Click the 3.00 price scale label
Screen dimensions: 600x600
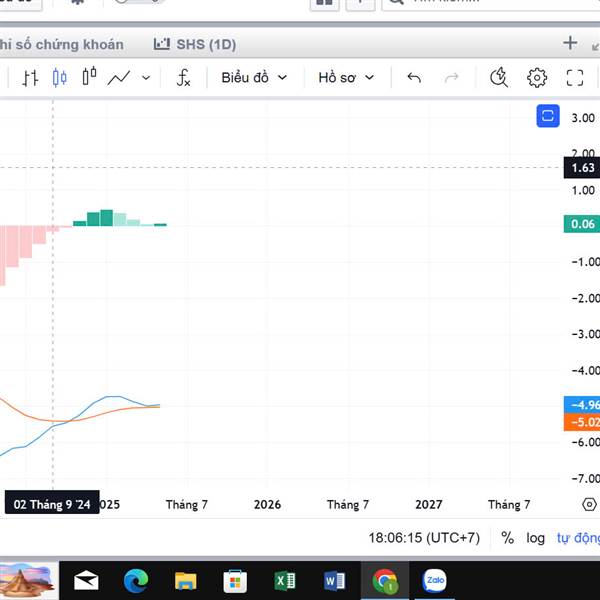pos(583,118)
